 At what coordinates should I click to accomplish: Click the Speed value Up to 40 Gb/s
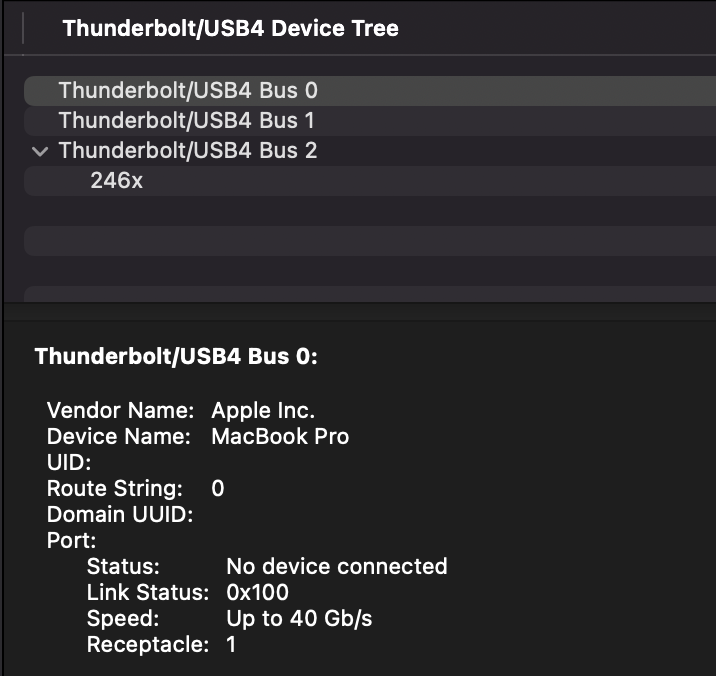pyautogui.click(x=299, y=618)
